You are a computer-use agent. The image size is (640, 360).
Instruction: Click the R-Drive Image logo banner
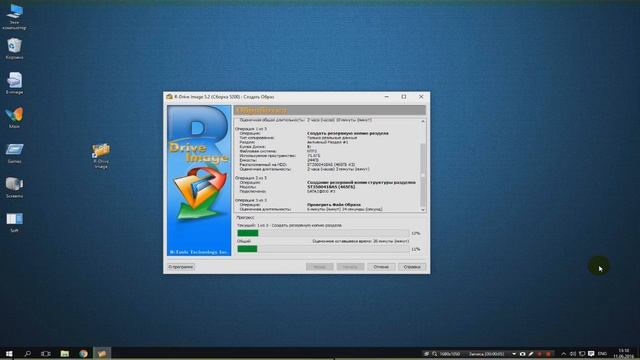[199, 180]
